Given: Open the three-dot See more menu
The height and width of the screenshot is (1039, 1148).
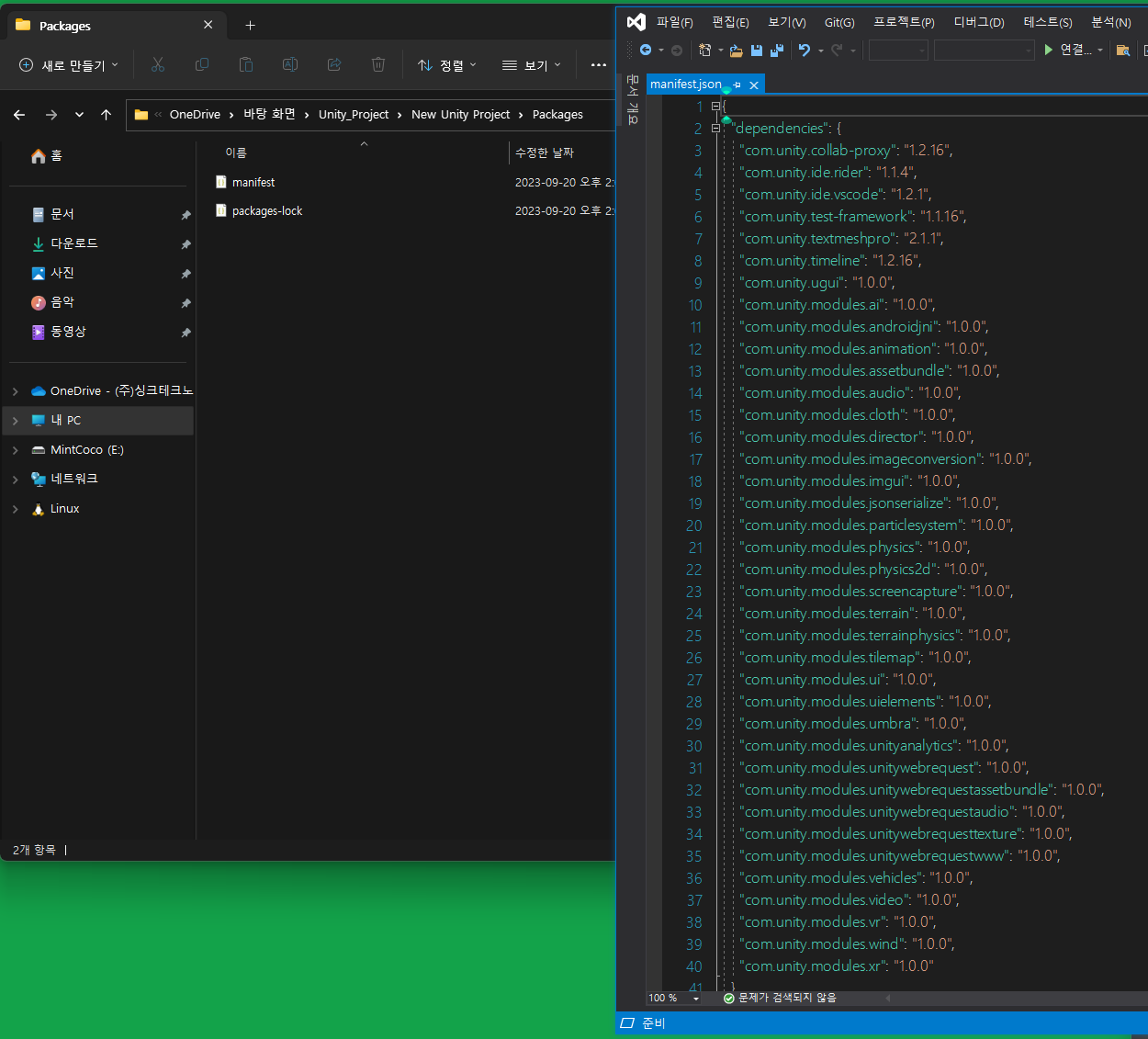Looking at the screenshot, I should point(599,64).
